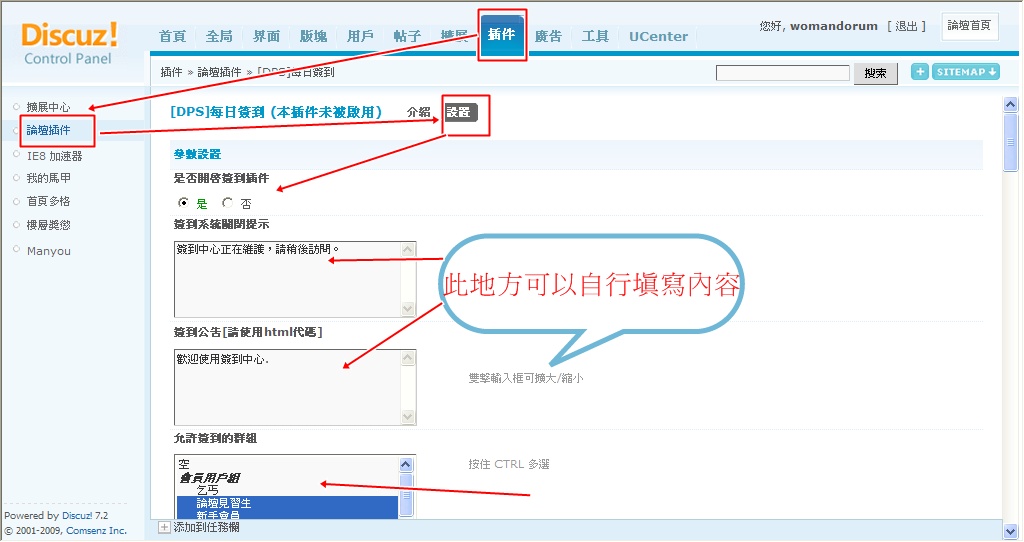The width and height of the screenshot is (1024, 542).
Task: Open the SITEMAP button
Action: (x=966, y=72)
